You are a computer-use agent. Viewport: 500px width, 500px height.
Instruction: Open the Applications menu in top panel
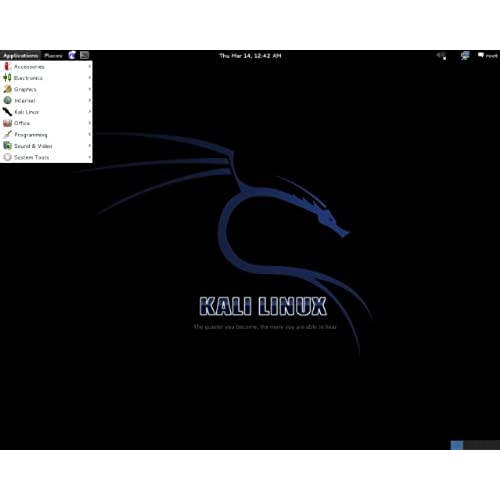point(20,55)
